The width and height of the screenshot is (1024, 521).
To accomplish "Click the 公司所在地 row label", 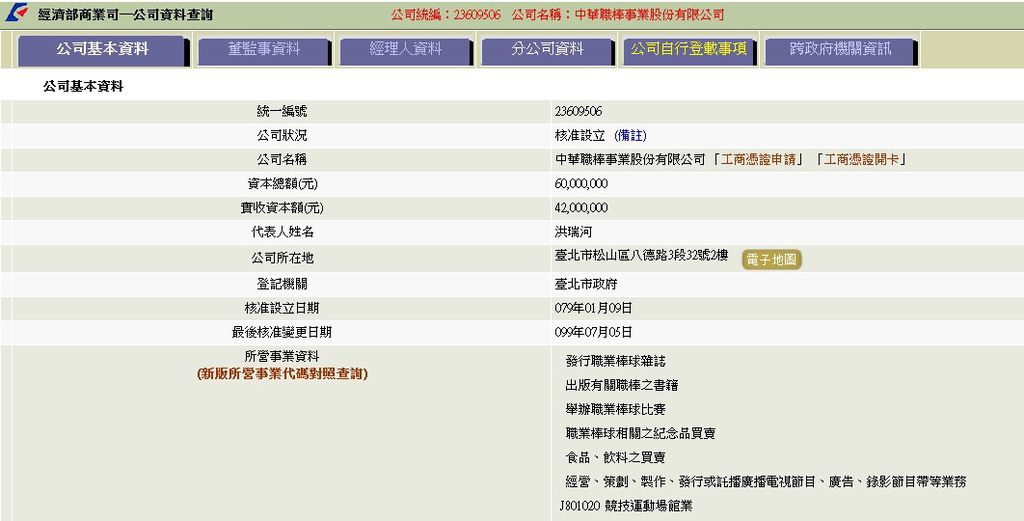I will pos(281,259).
